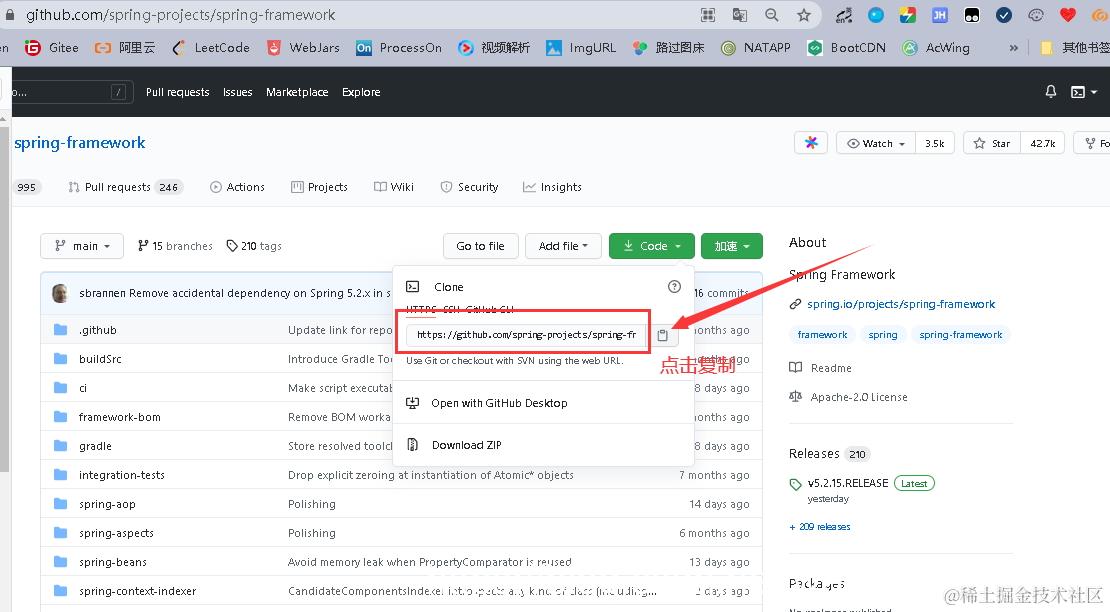Select Download ZIP

point(467,445)
